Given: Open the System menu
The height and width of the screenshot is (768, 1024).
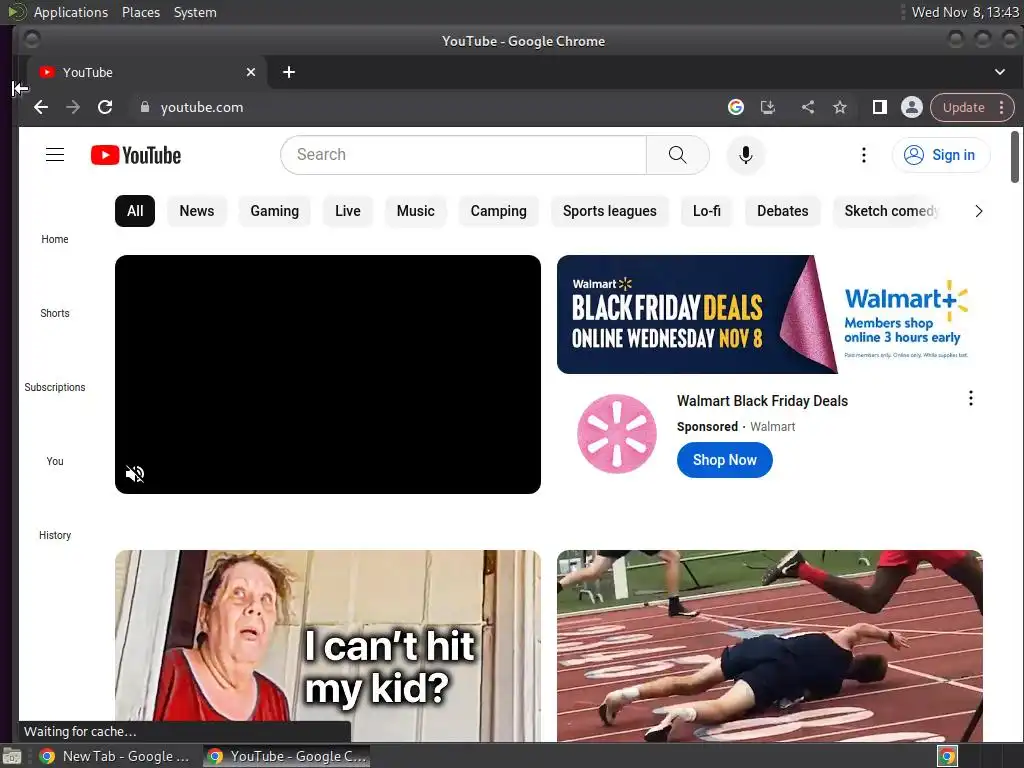Looking at the screenshot, I should [195, 12].
